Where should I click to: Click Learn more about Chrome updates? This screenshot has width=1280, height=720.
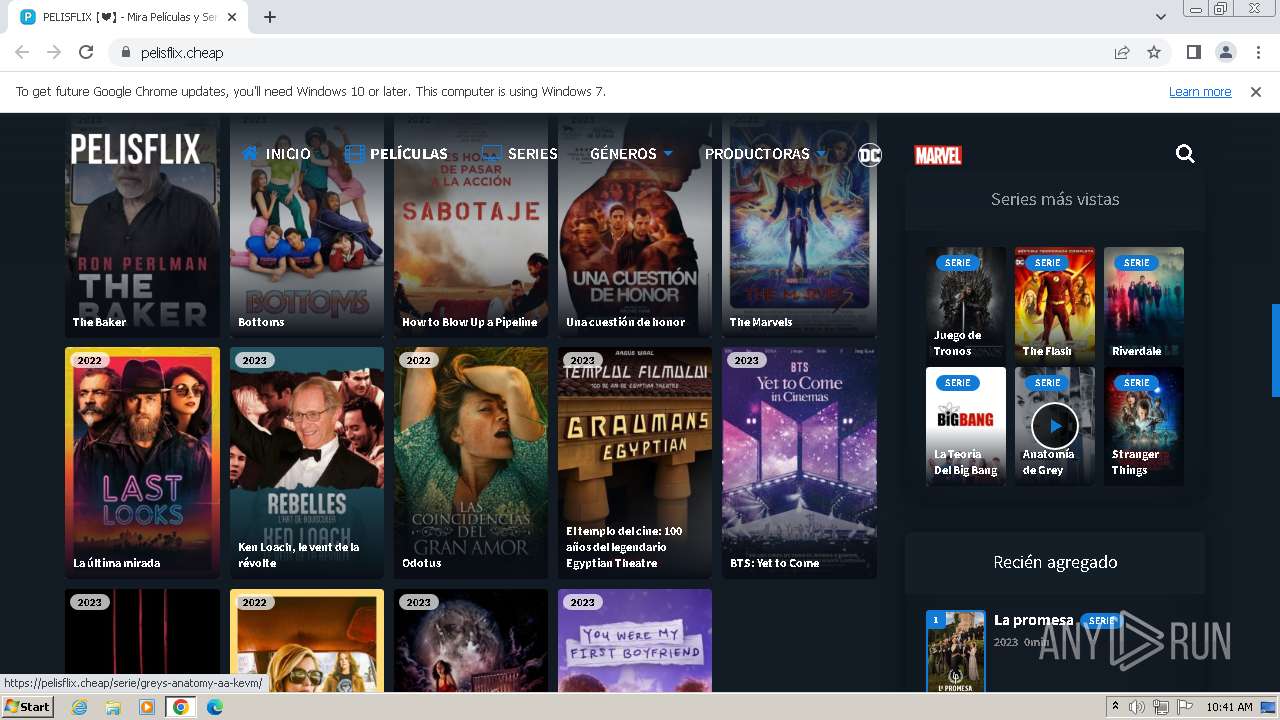(1200, 92)
